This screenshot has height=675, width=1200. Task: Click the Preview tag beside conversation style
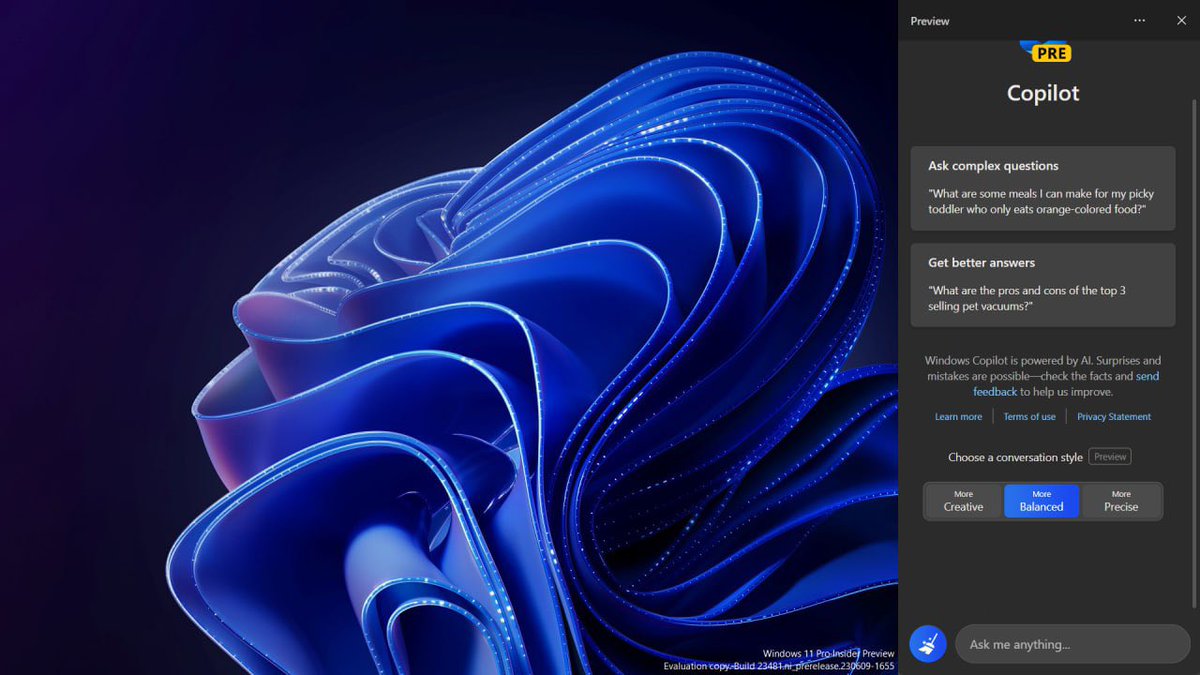(x=1110, y=457)
